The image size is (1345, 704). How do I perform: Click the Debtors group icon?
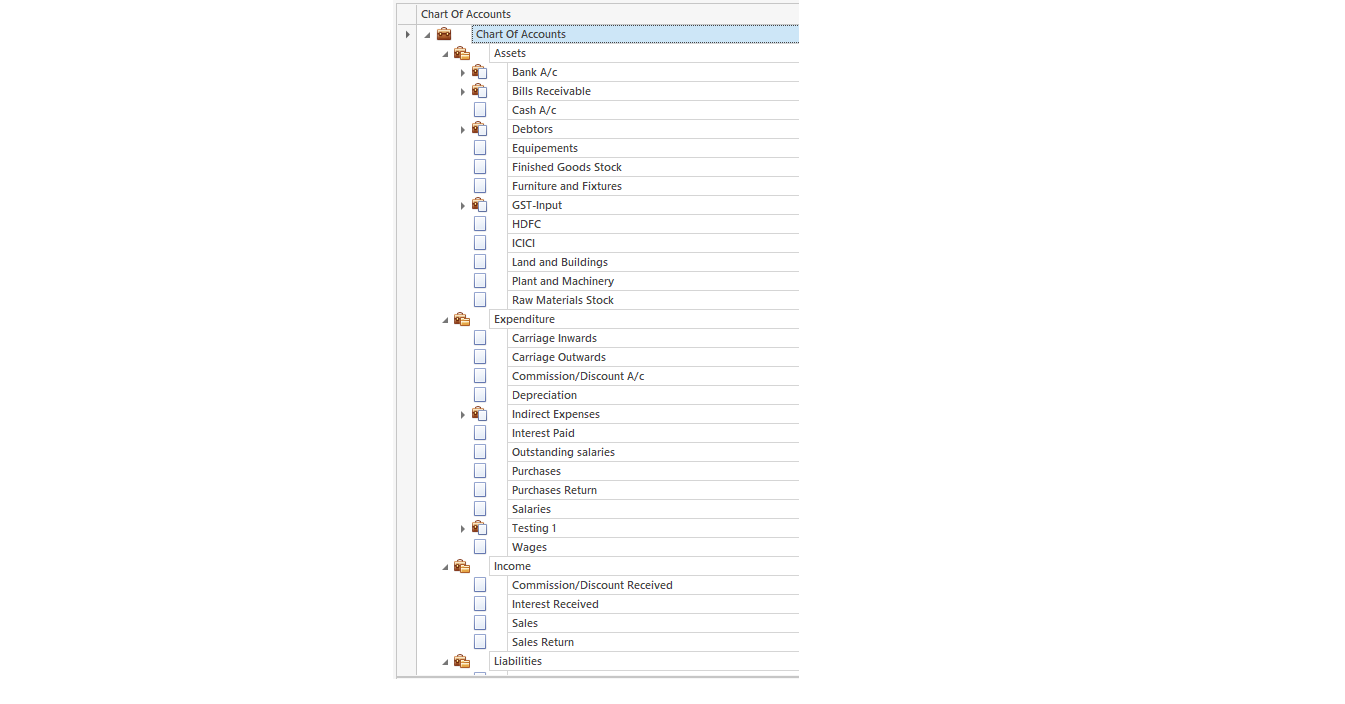[480, 129]
